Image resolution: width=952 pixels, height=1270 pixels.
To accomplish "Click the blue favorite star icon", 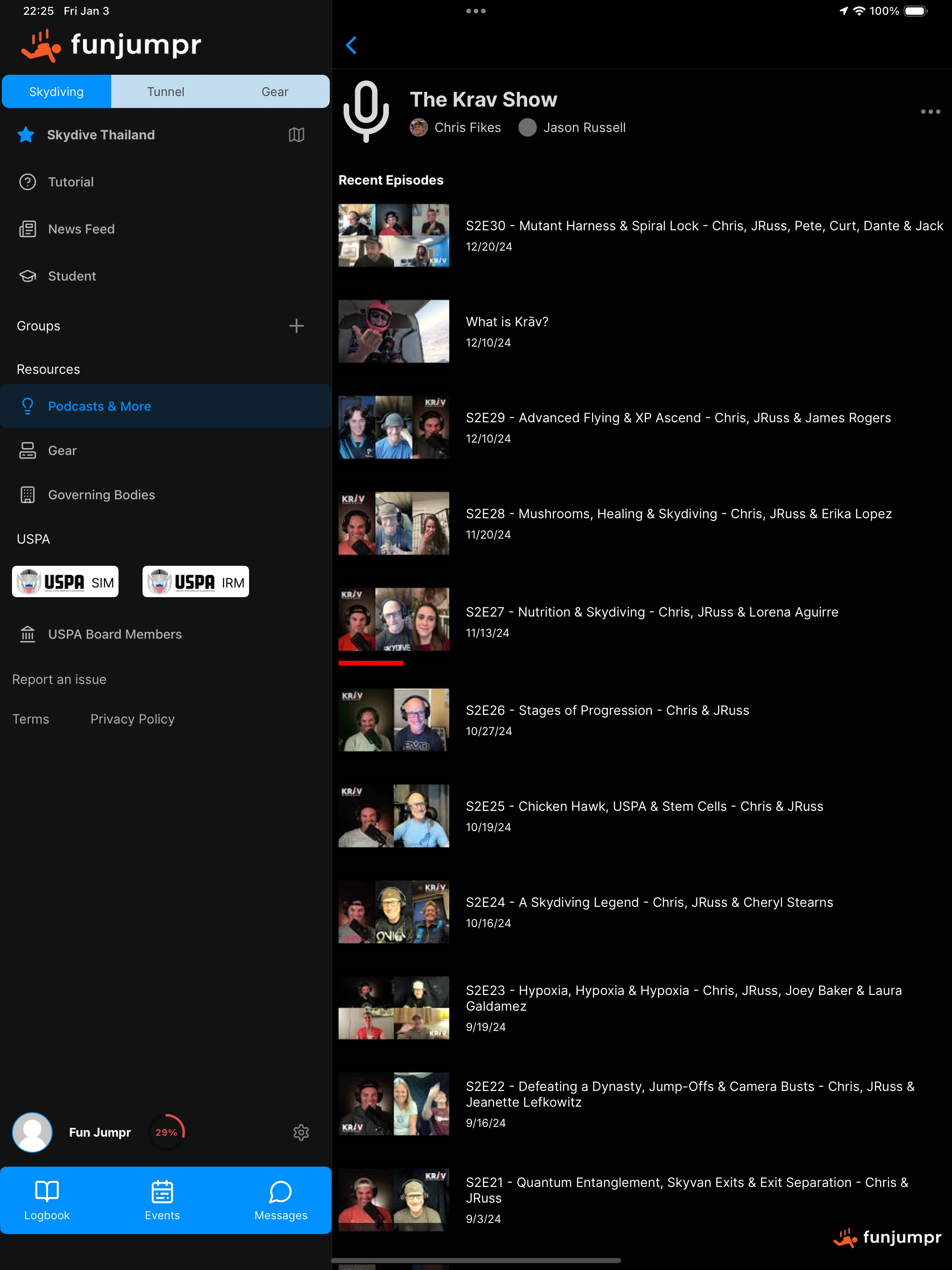I will [x=26, y=135].
